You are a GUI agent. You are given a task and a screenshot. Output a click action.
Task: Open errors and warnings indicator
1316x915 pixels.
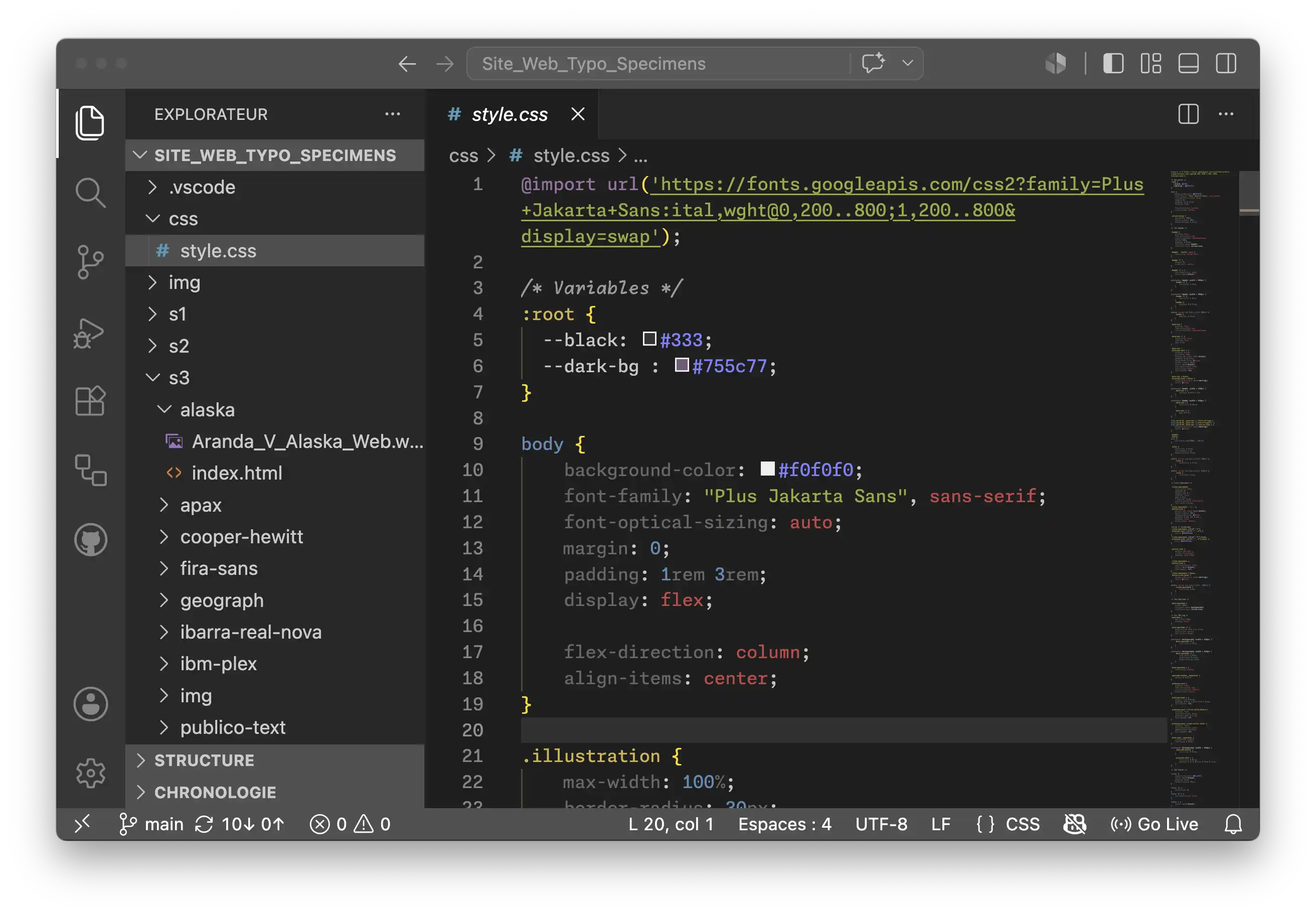(350, 824)
